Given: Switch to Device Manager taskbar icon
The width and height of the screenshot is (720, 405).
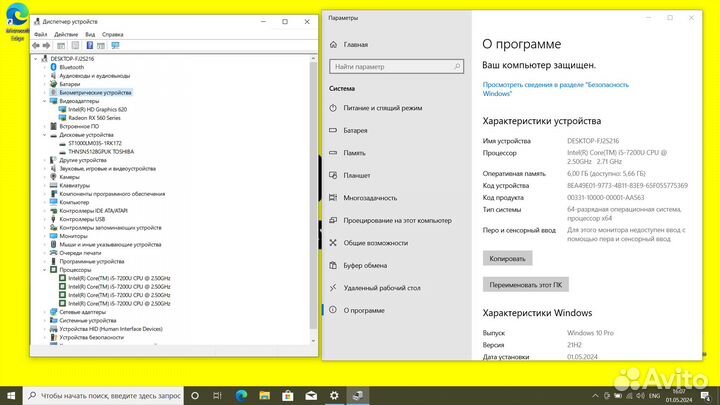Looking at the screenshot, I should (x=358, y=395).
